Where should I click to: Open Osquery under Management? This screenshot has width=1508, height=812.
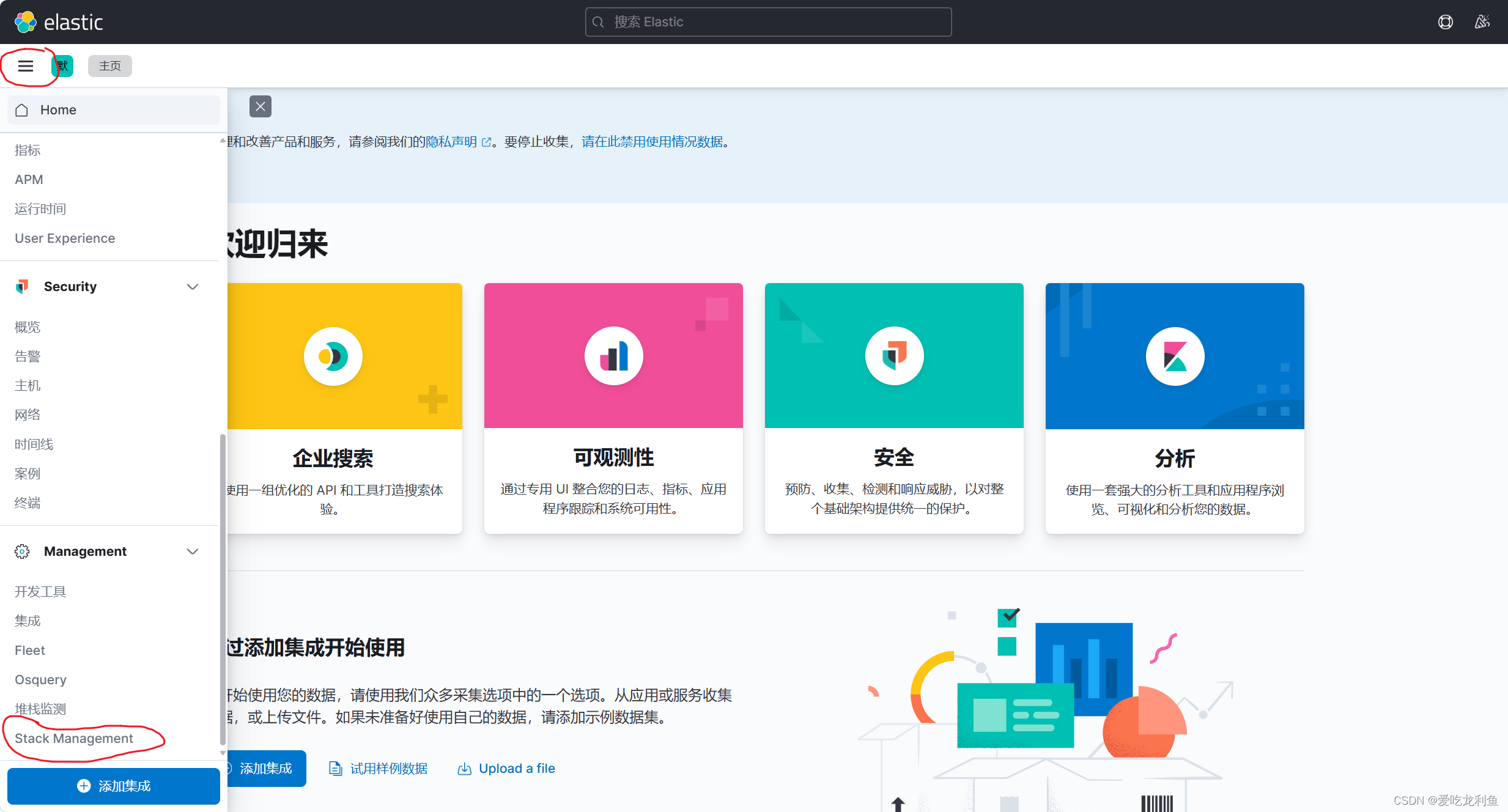[40, 680]
